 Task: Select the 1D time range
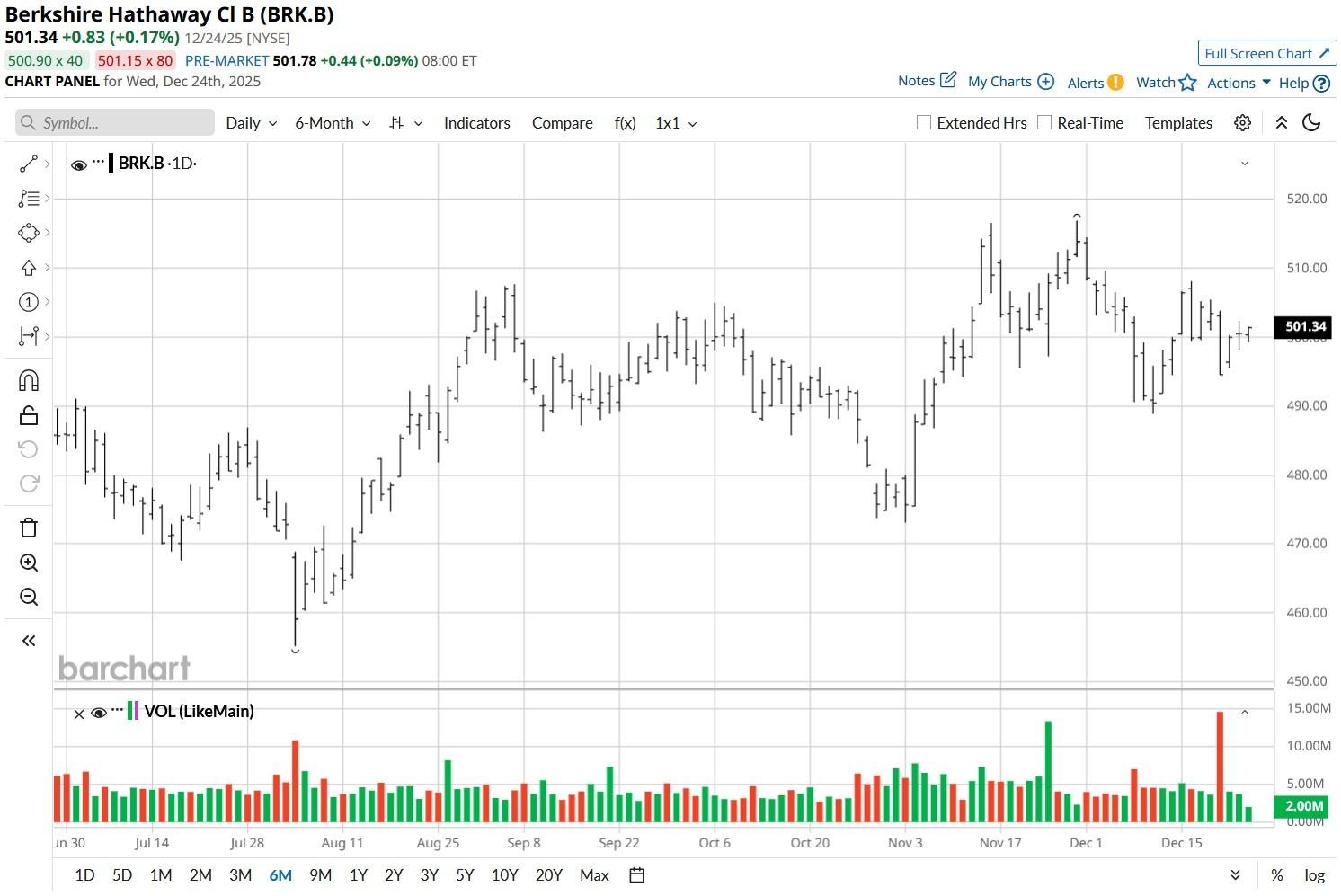[84, 875]
